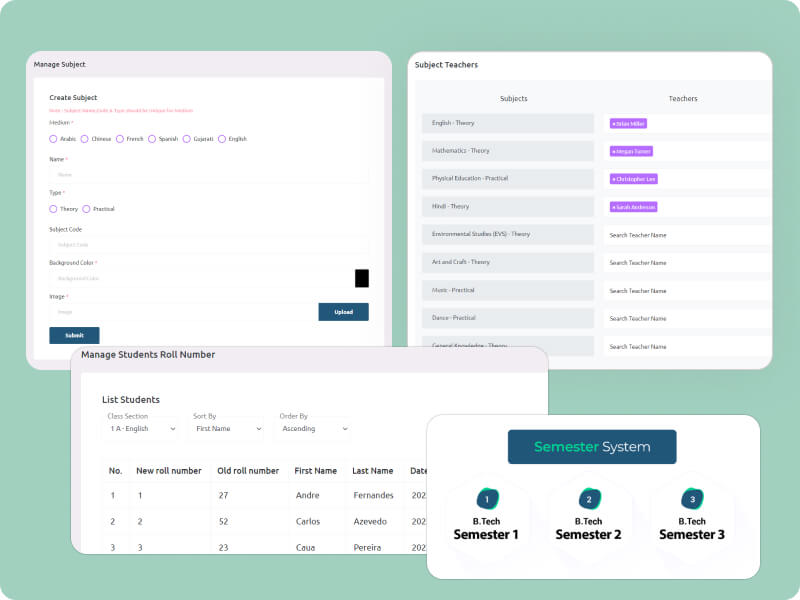This screenshot has width=800, height=600.
Task: Select the Arabic medium radio button
Action: click(53, 139)
